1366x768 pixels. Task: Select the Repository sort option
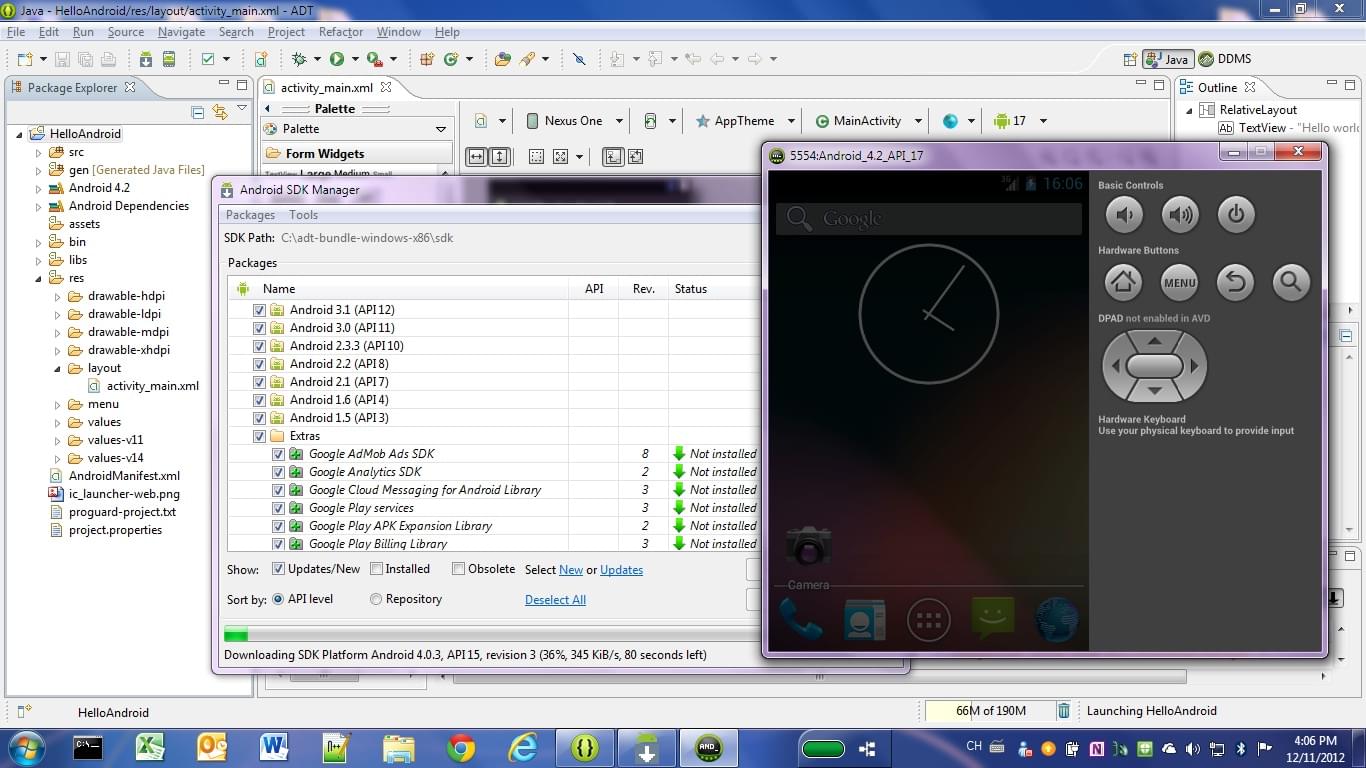point(376,599)
